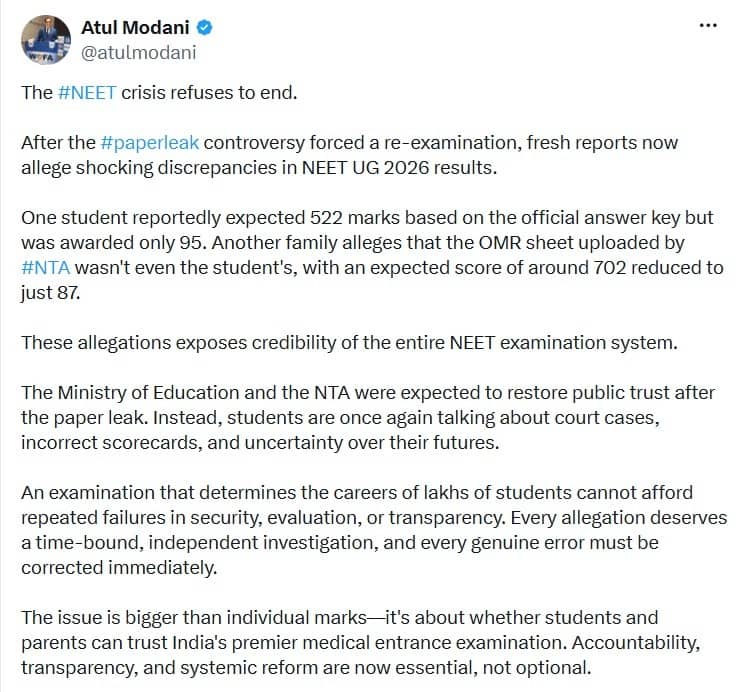
Task: Open the three-dot more options menu
Action: 707,25
